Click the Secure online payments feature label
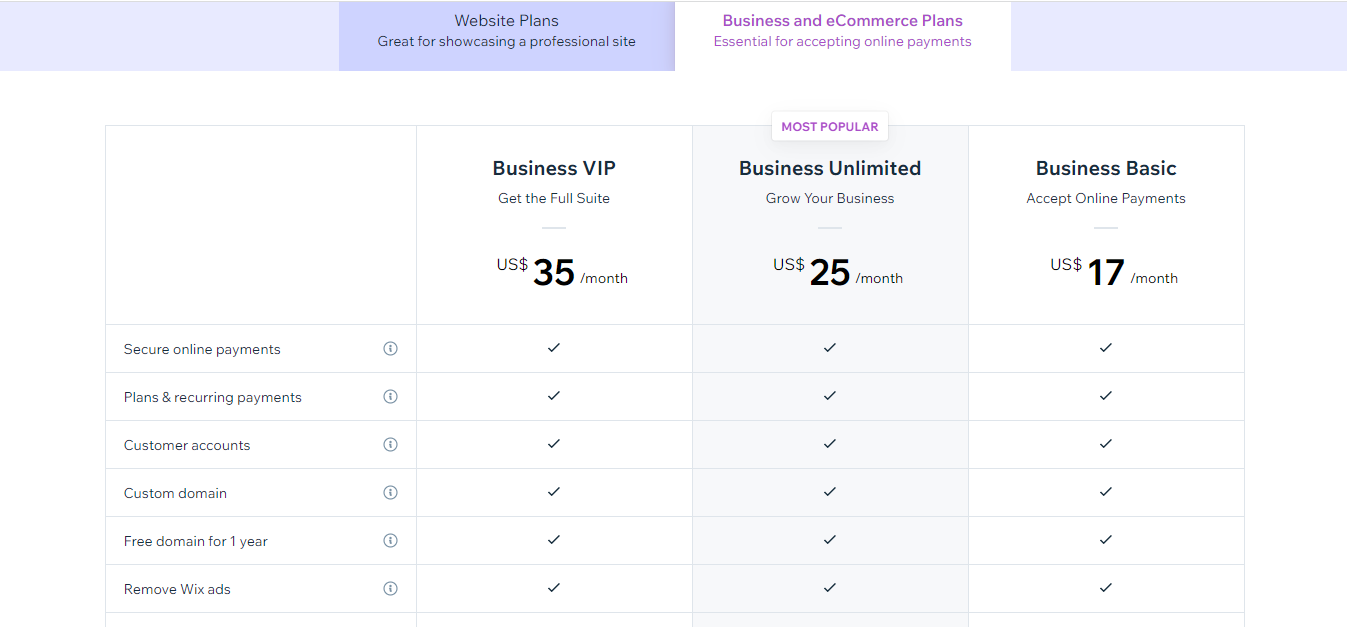The height and width of the screenshot is (627, 1347). [202, 349]
